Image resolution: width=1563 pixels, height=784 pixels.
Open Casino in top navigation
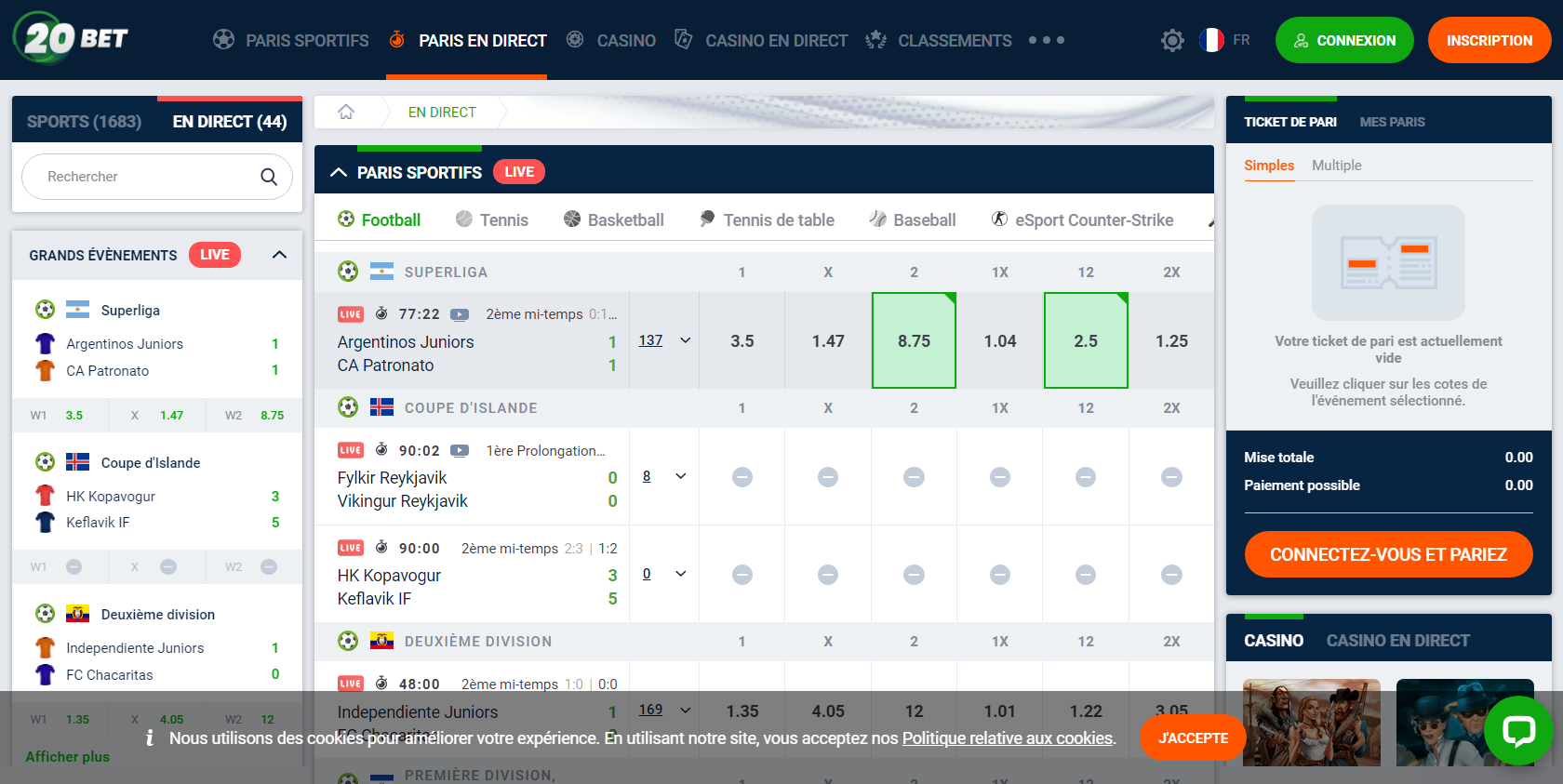coord(611,40)
